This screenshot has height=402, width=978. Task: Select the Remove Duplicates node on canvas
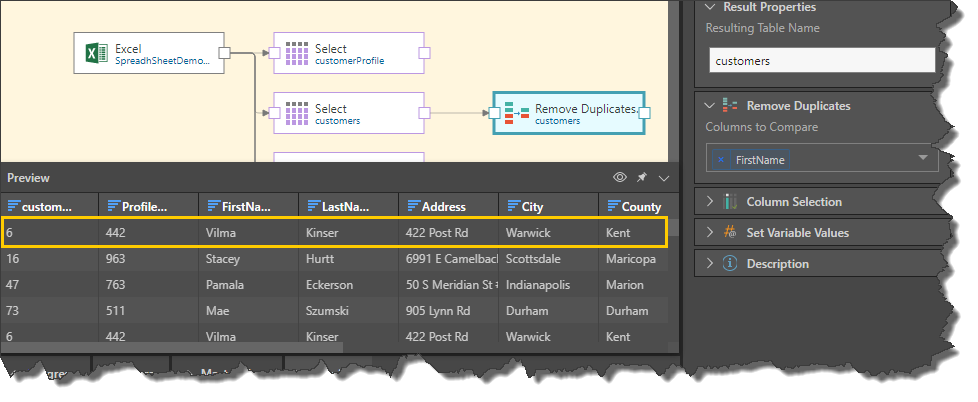click(x=568, y=113)
